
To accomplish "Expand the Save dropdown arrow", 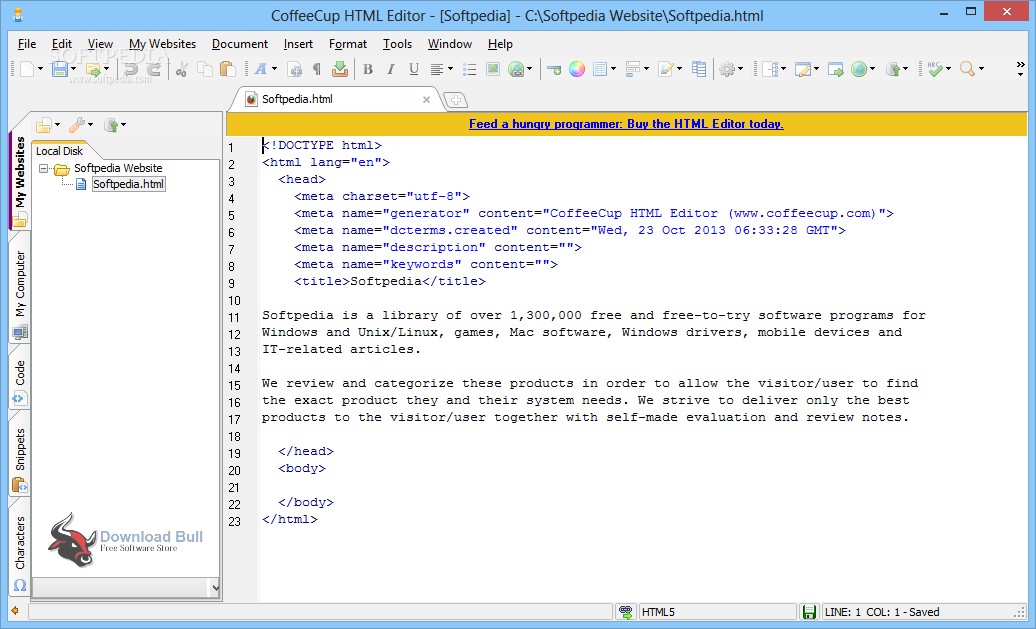I will (x=73, y=69).
